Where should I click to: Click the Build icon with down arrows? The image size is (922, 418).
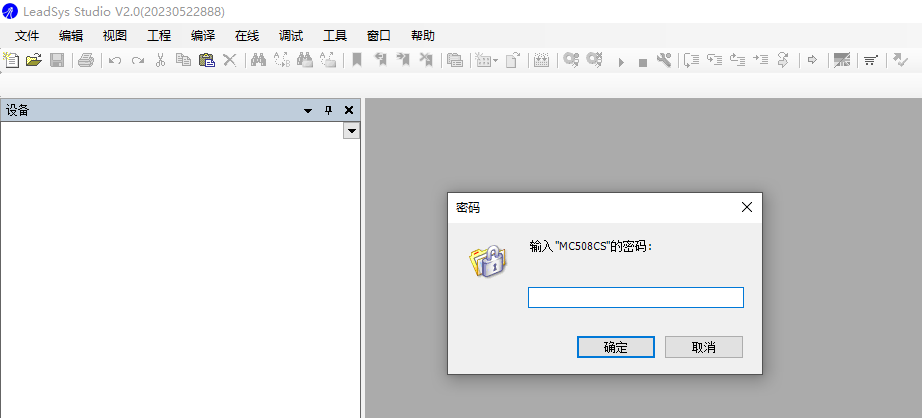(x=542, y=60)
